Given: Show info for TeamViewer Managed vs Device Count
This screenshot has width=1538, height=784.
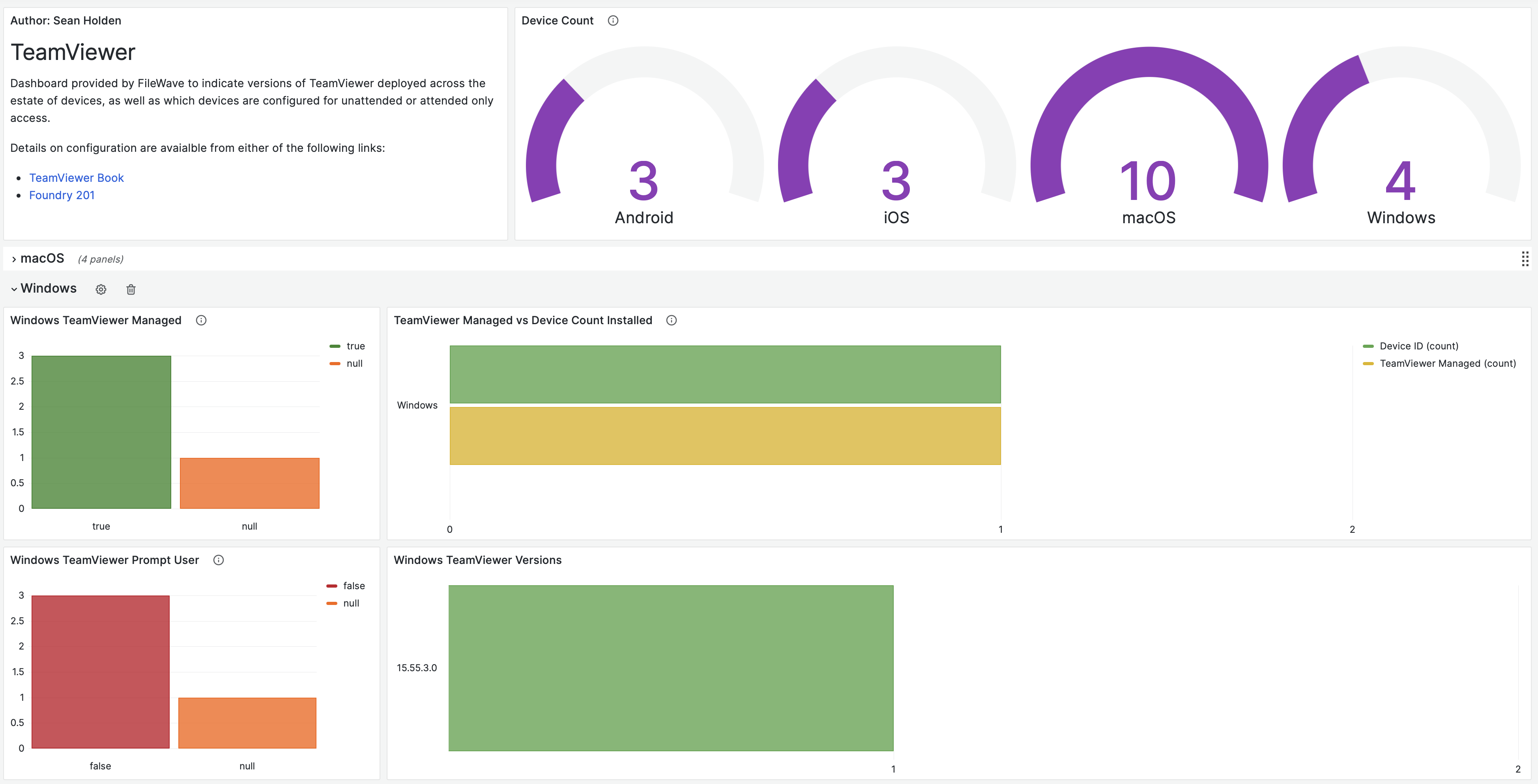Looking at the screenshot, I should [672, 320].
